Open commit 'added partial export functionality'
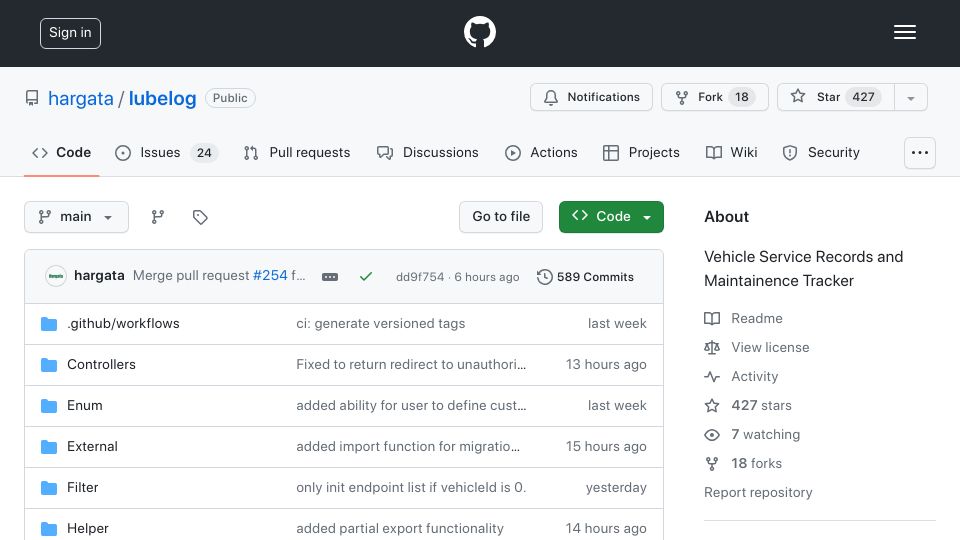 point(400,528)
